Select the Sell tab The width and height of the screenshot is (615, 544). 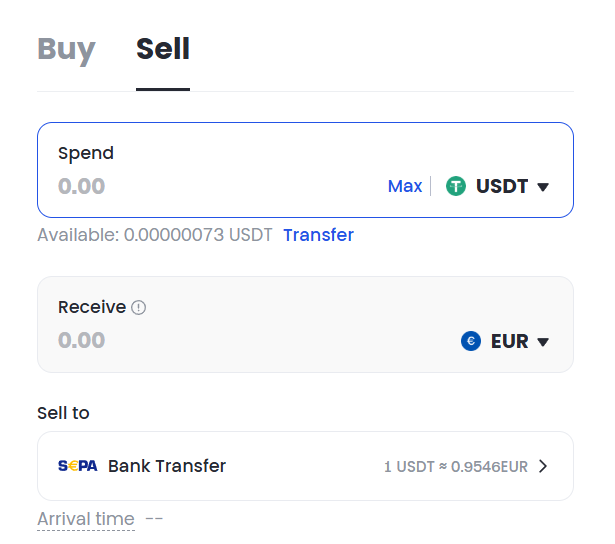163,49
